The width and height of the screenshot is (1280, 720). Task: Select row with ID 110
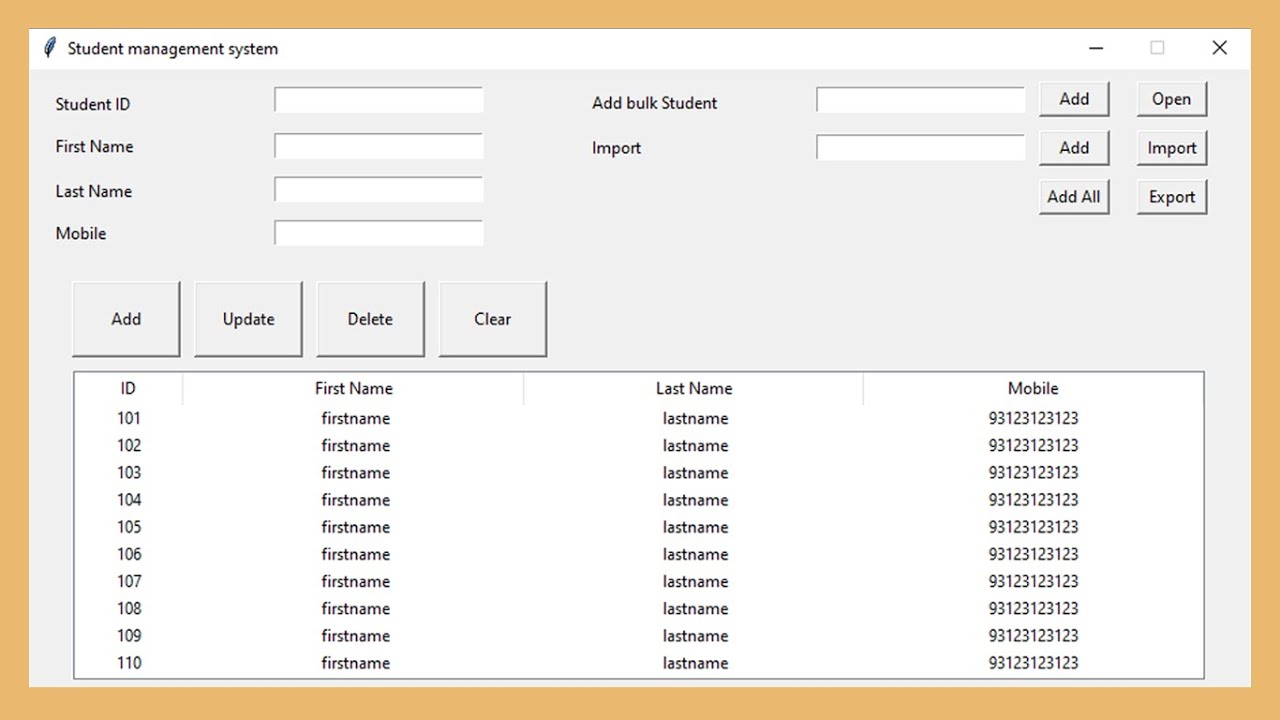tap(639, 662)
